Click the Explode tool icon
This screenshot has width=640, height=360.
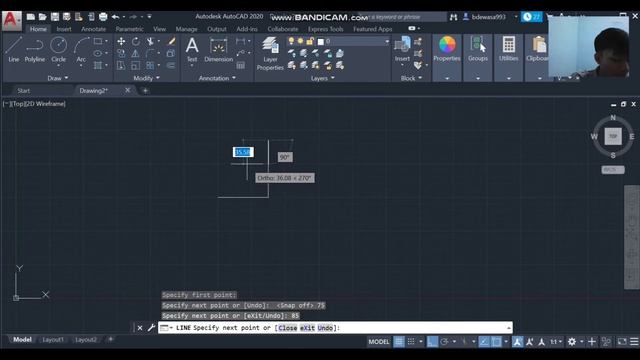171,53
